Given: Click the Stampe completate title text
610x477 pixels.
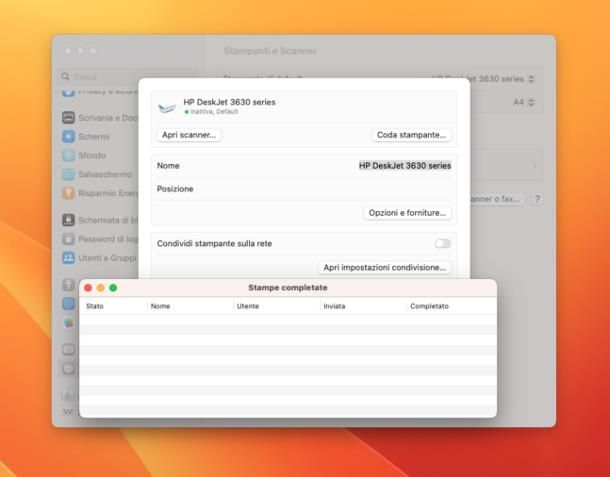Looking at the screenshot, I should (x=287, y=288).
